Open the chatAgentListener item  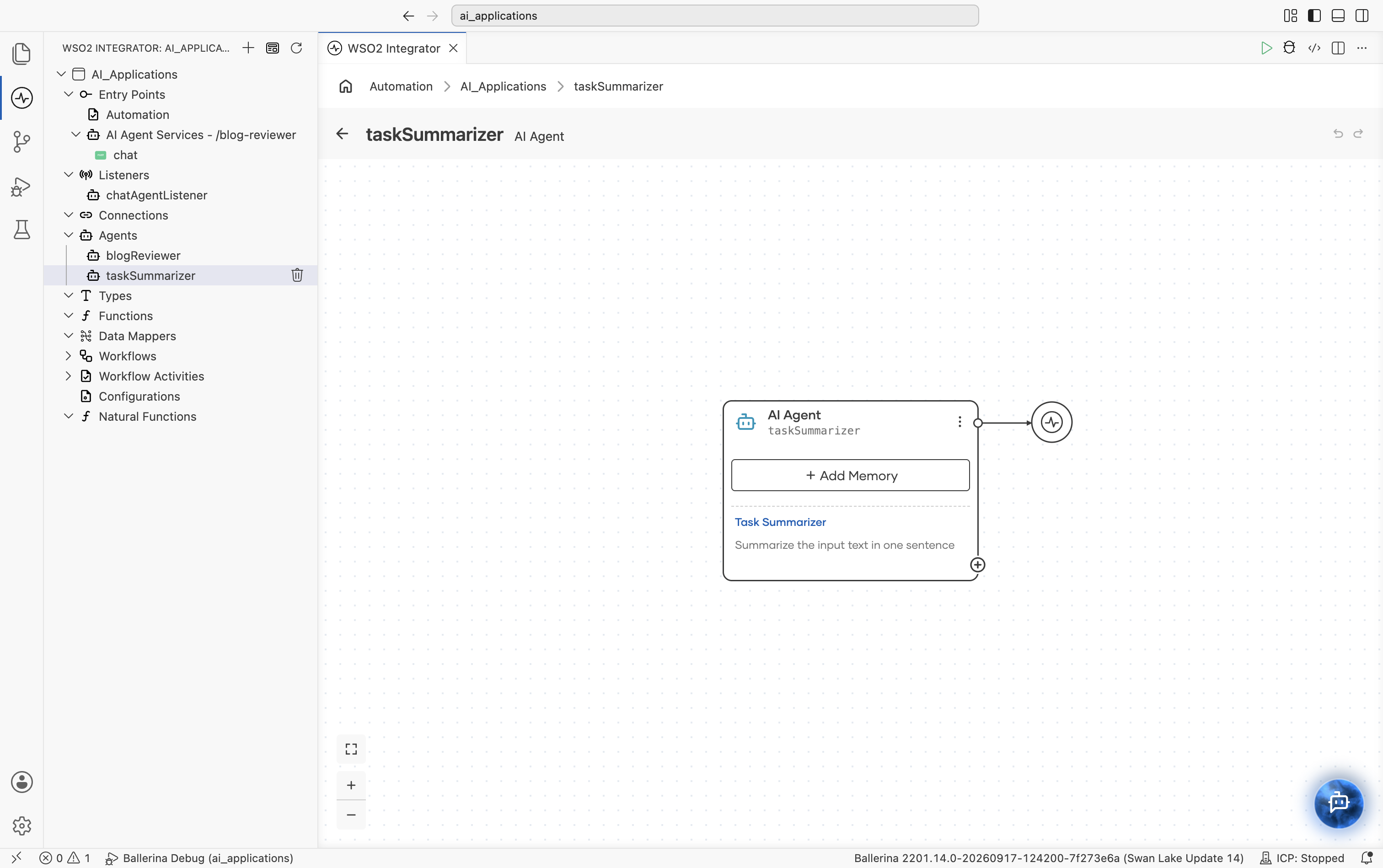156,195
